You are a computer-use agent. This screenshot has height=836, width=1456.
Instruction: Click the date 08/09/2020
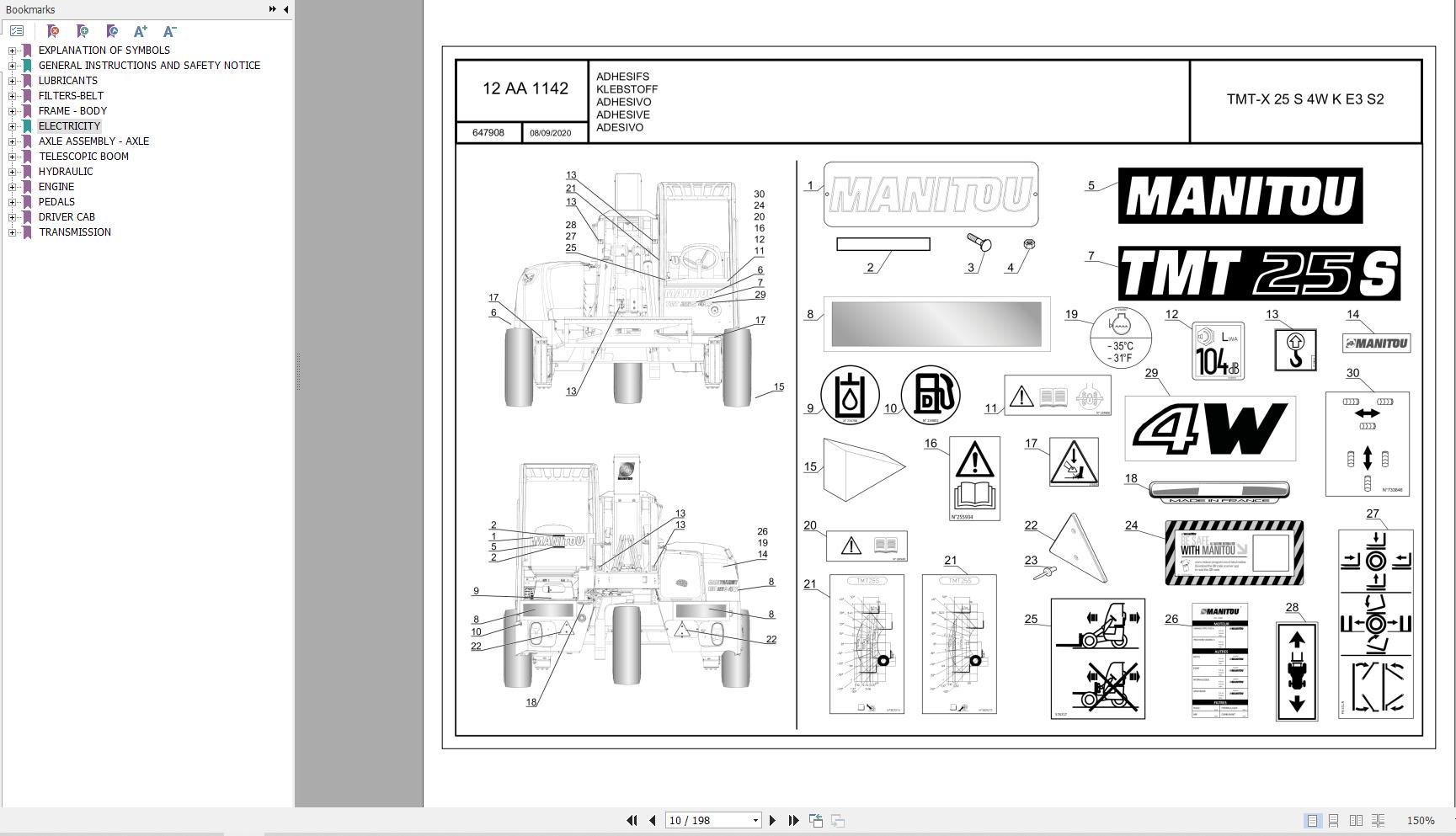[551, 133]
